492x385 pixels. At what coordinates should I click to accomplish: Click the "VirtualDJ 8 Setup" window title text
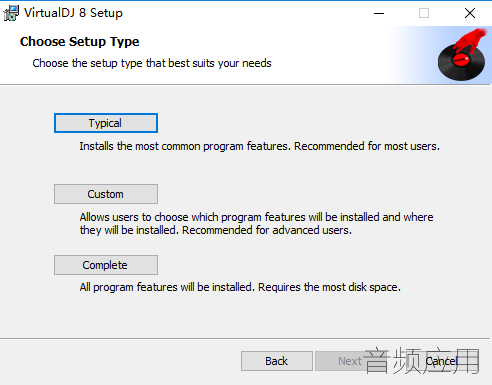[x=73, y=13]
